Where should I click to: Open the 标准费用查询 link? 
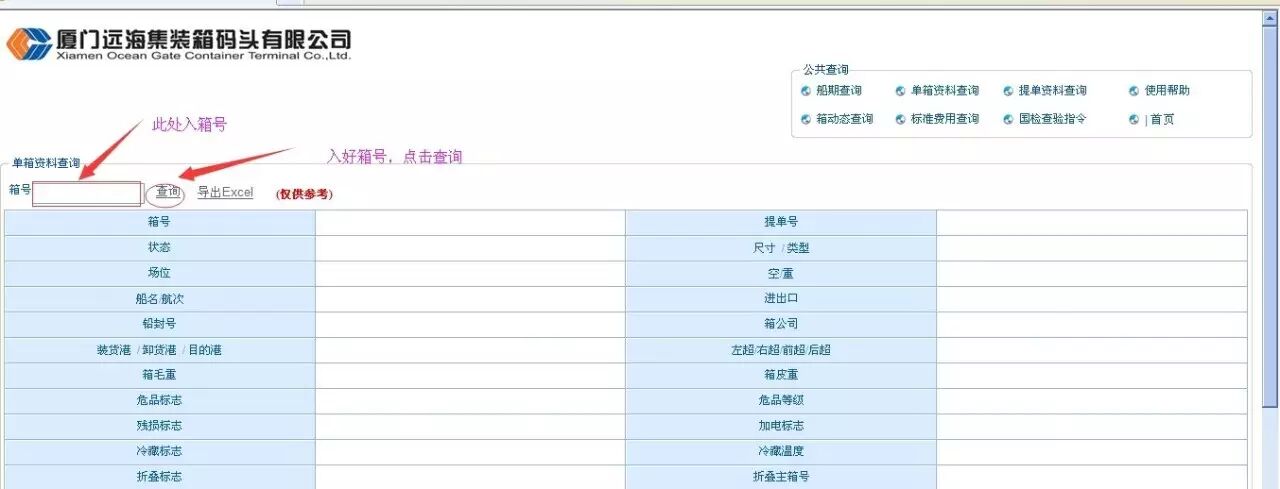(x=945, y=119)
